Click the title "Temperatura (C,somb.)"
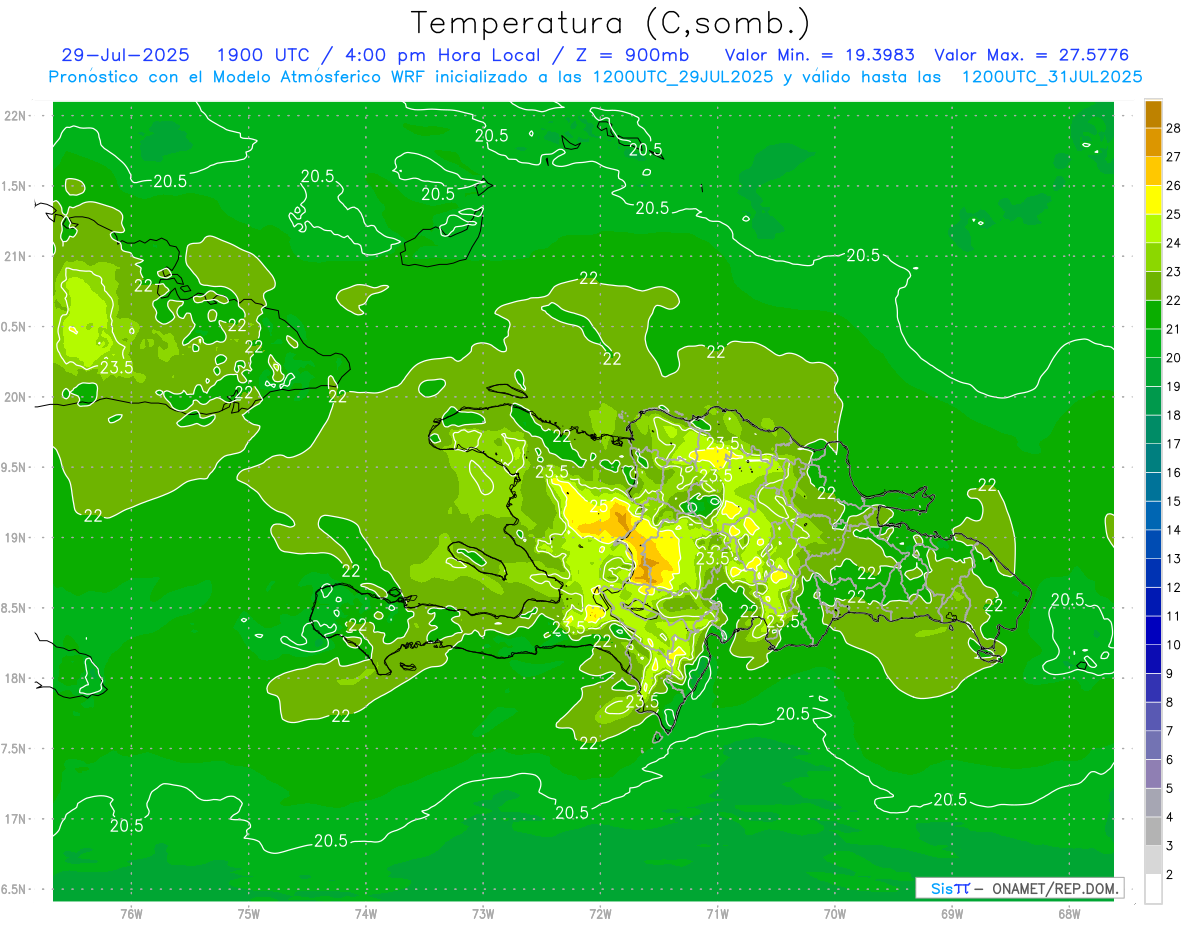Screen dimensions: 1200x927 tap(610, 24)
